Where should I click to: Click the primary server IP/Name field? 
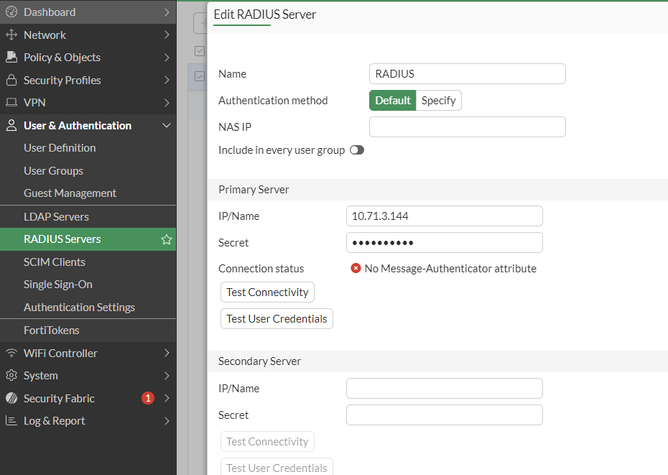444,216
